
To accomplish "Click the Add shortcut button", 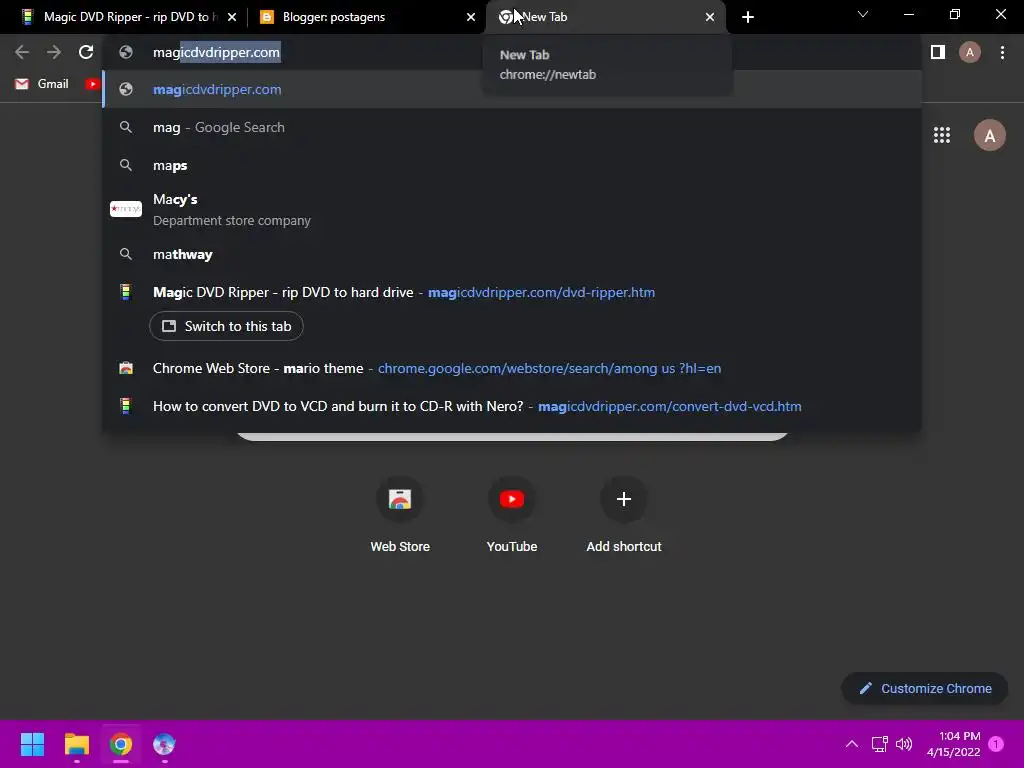I will coord(624,516).
